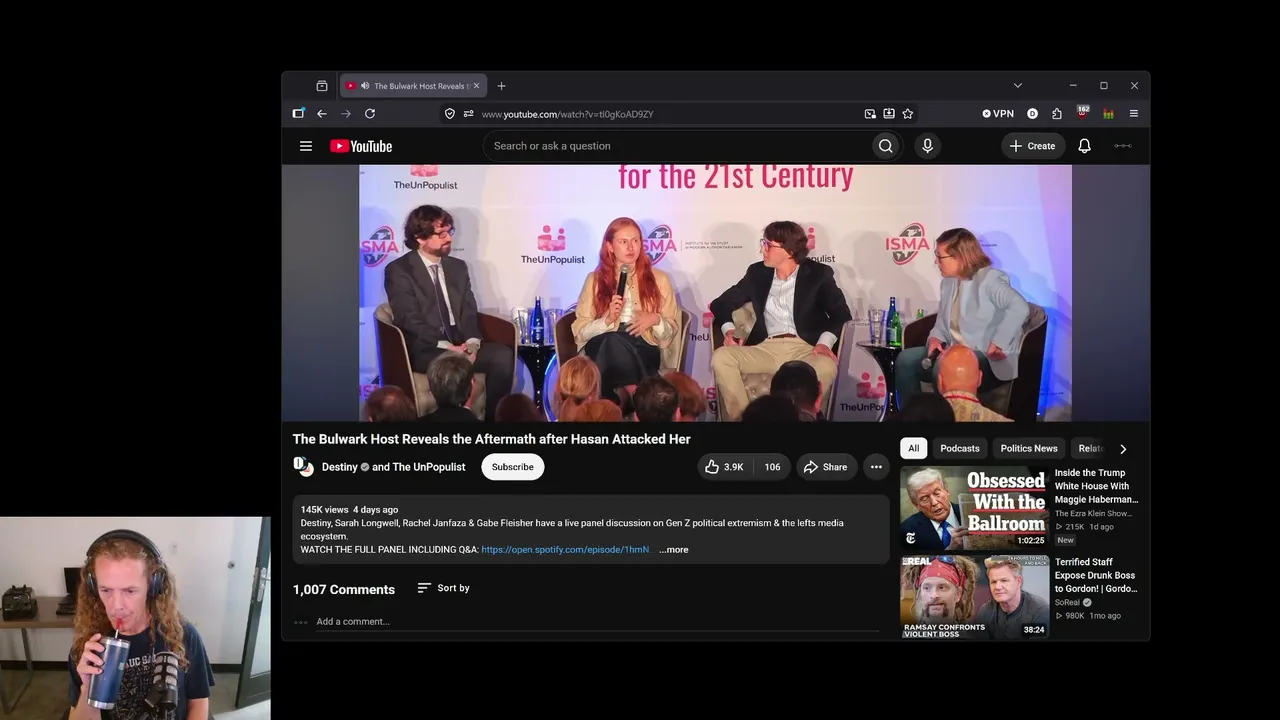Bookmark this page with the star
Image resolution: width=1280 pixels, height=720 pixels.
pos(908,114)
